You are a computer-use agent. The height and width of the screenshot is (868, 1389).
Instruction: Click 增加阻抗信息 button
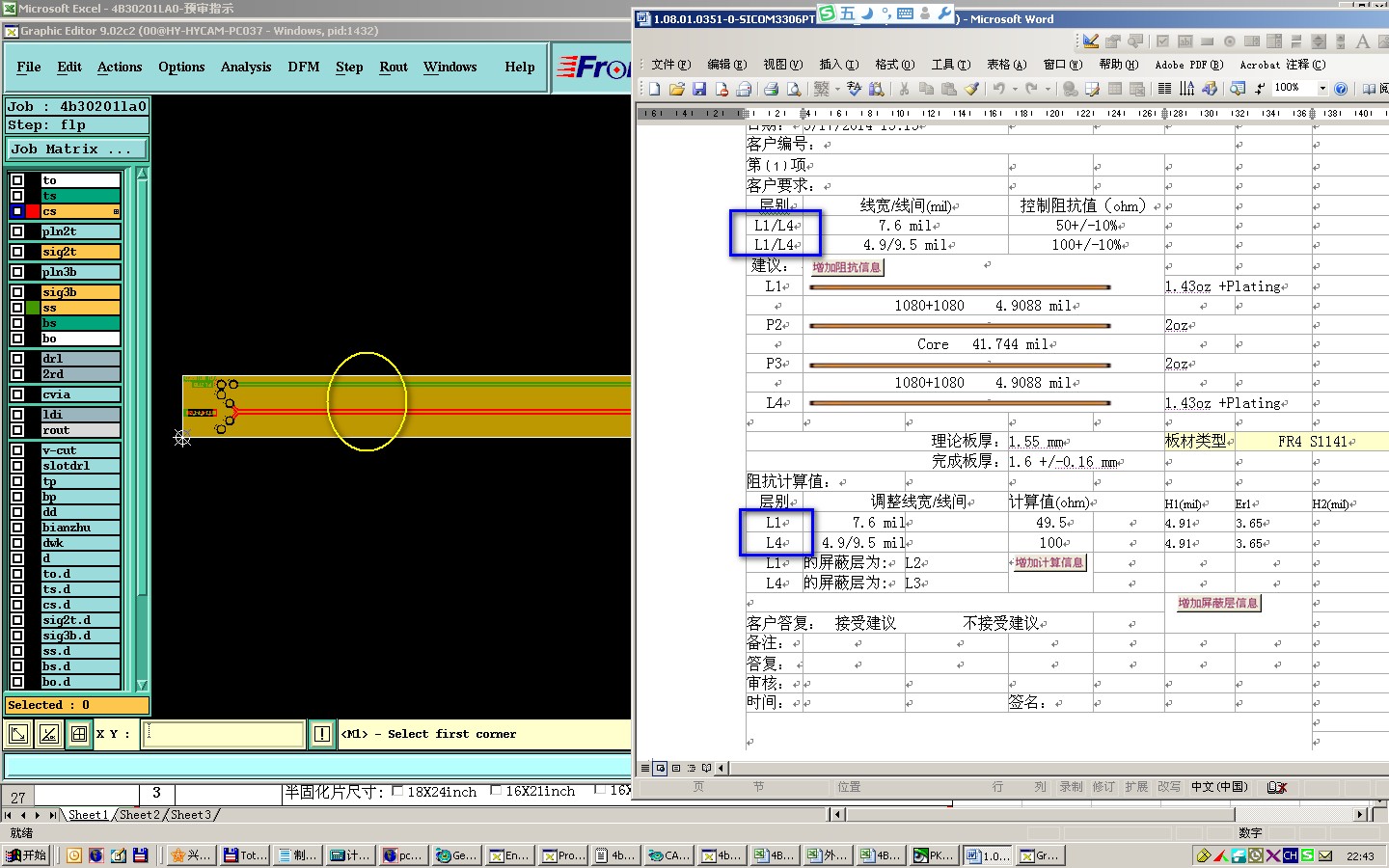846,267
